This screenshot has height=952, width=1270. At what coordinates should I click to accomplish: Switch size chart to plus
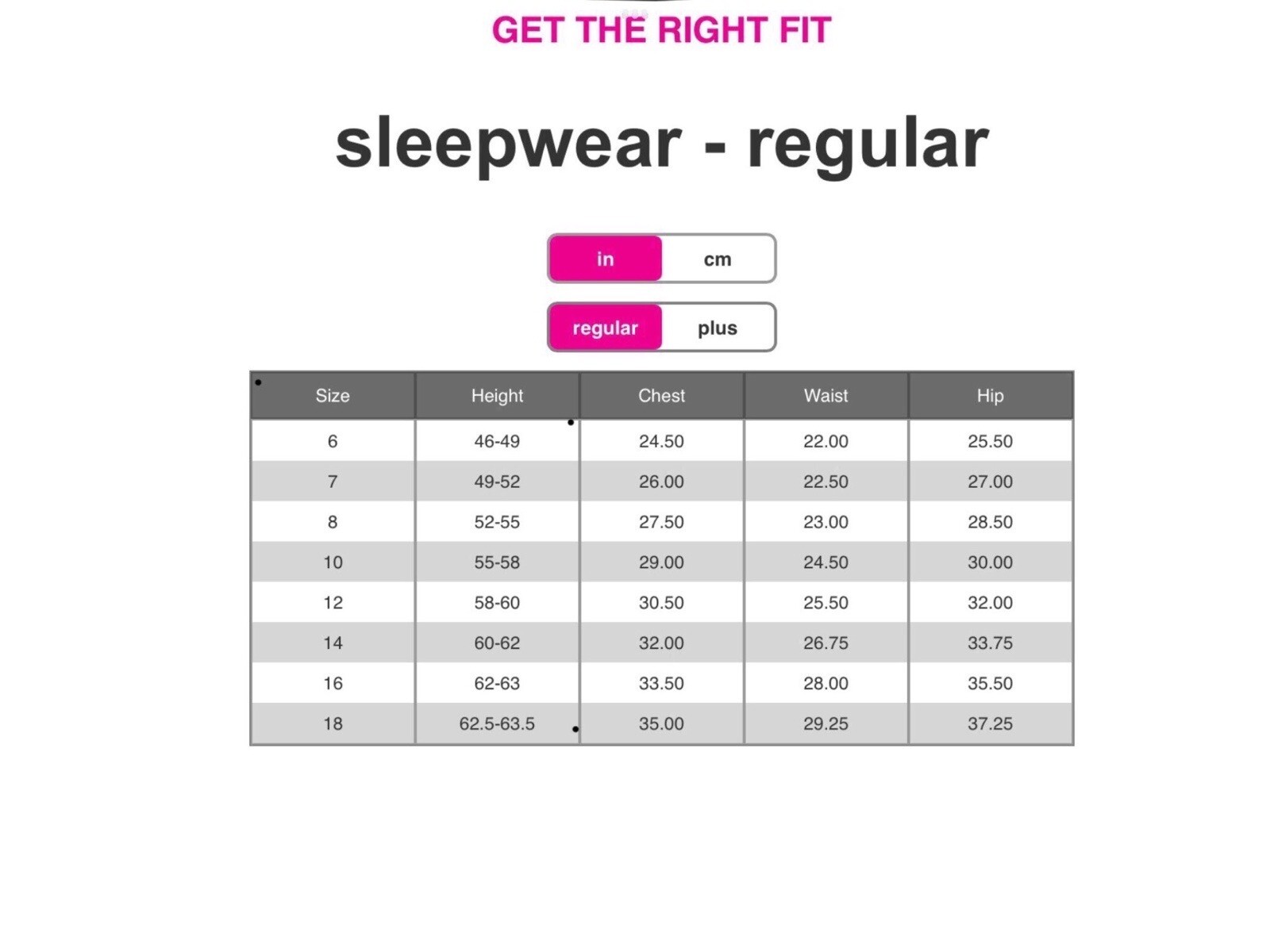[x=718, y=328]
